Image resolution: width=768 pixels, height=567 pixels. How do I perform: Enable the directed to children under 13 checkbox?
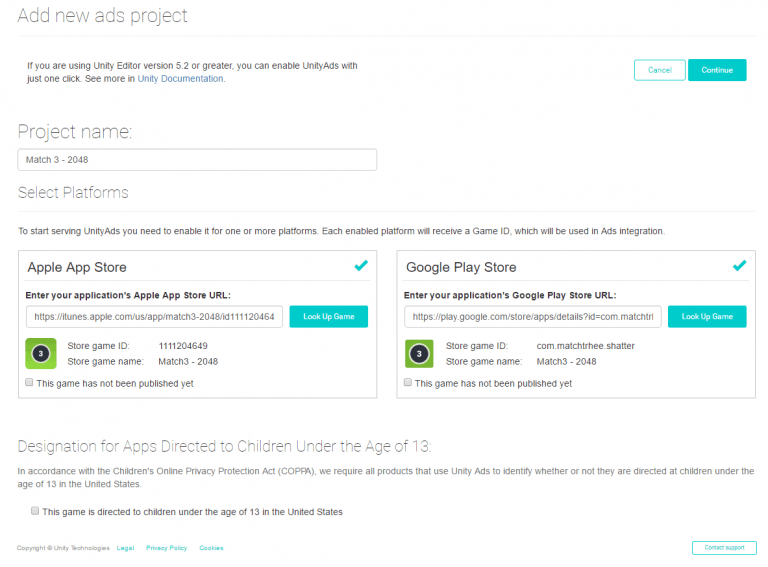pyautogui.click(x=35, y=511)
